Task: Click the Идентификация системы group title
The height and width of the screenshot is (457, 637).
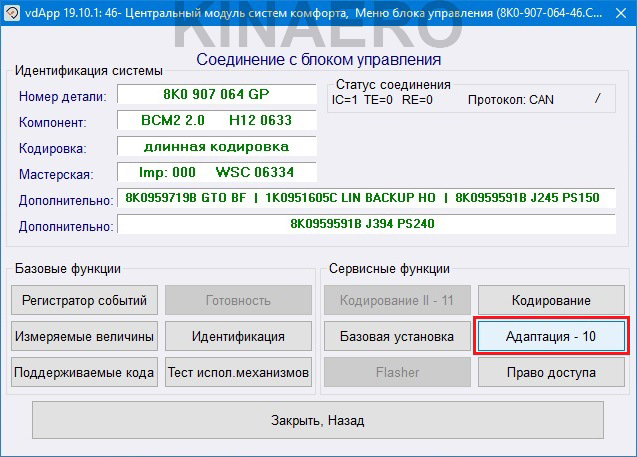Action: tap(89, 70)
